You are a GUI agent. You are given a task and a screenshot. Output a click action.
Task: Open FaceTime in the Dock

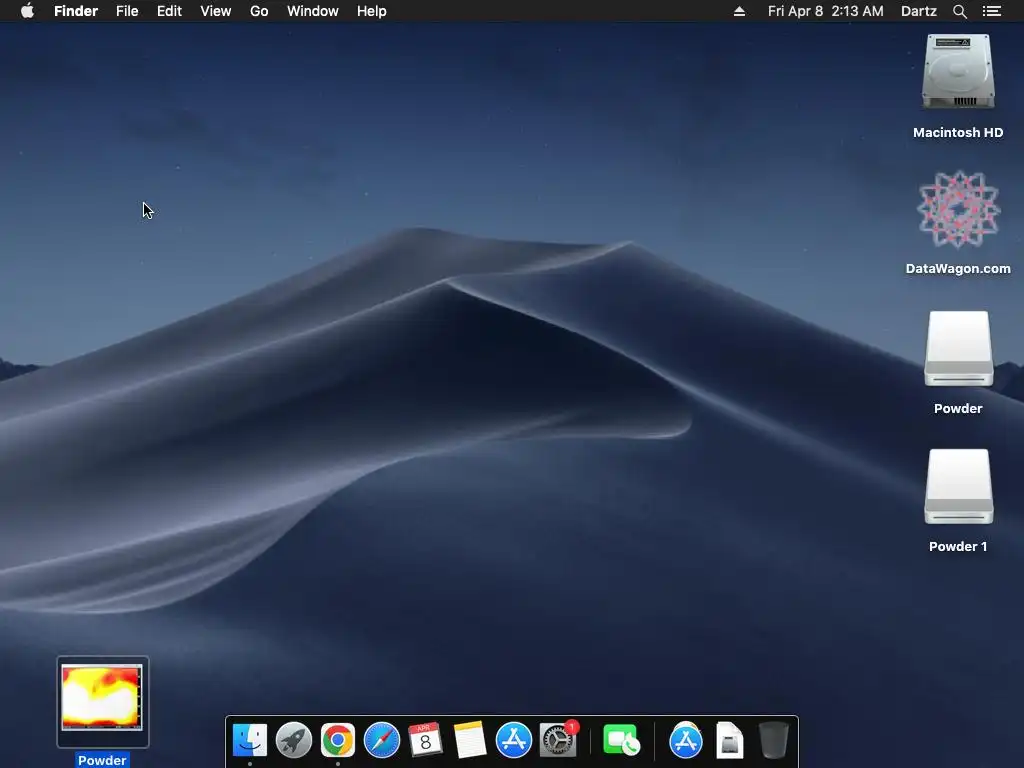[x=621, y=741]
